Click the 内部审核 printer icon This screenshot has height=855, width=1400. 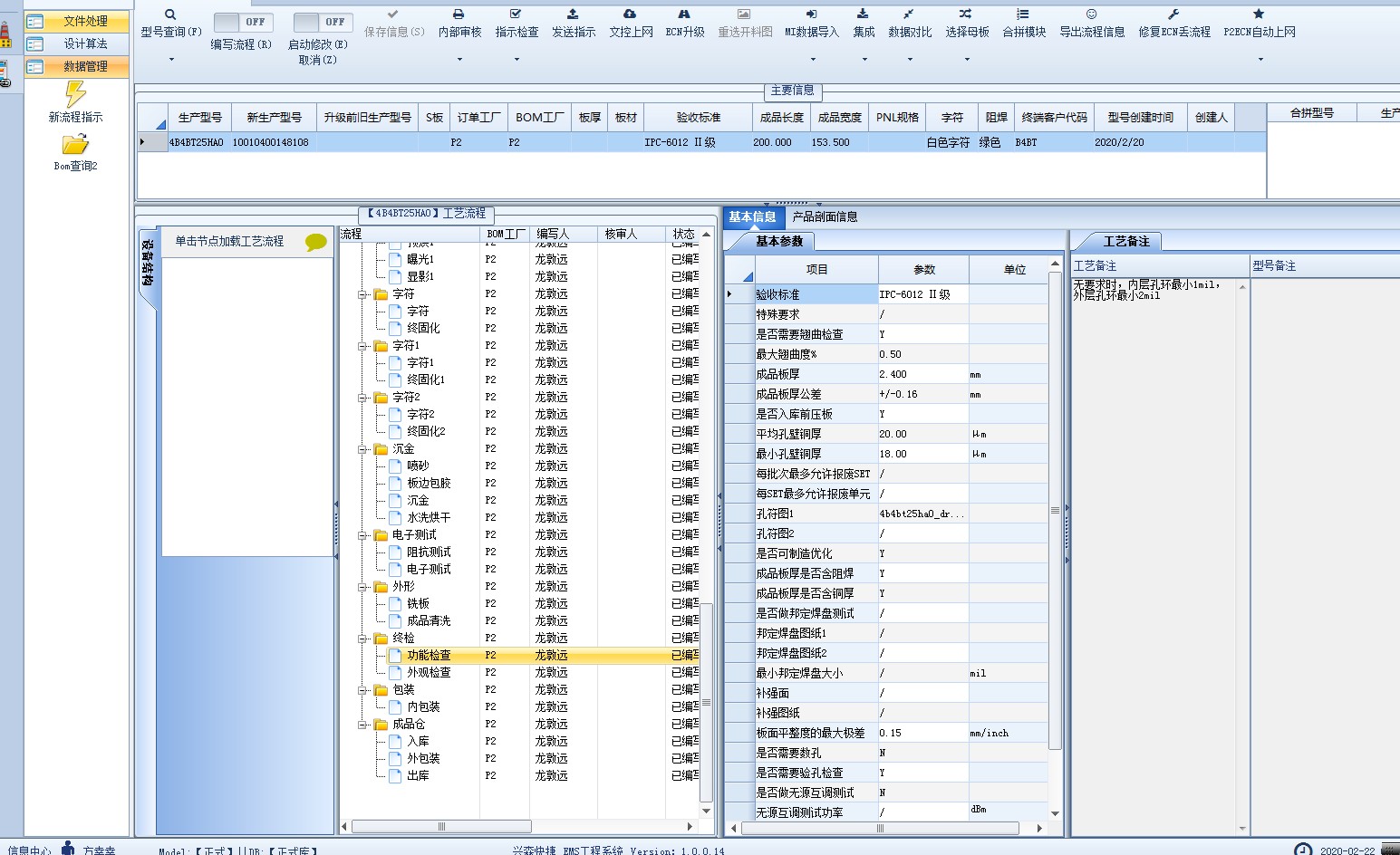459,14
